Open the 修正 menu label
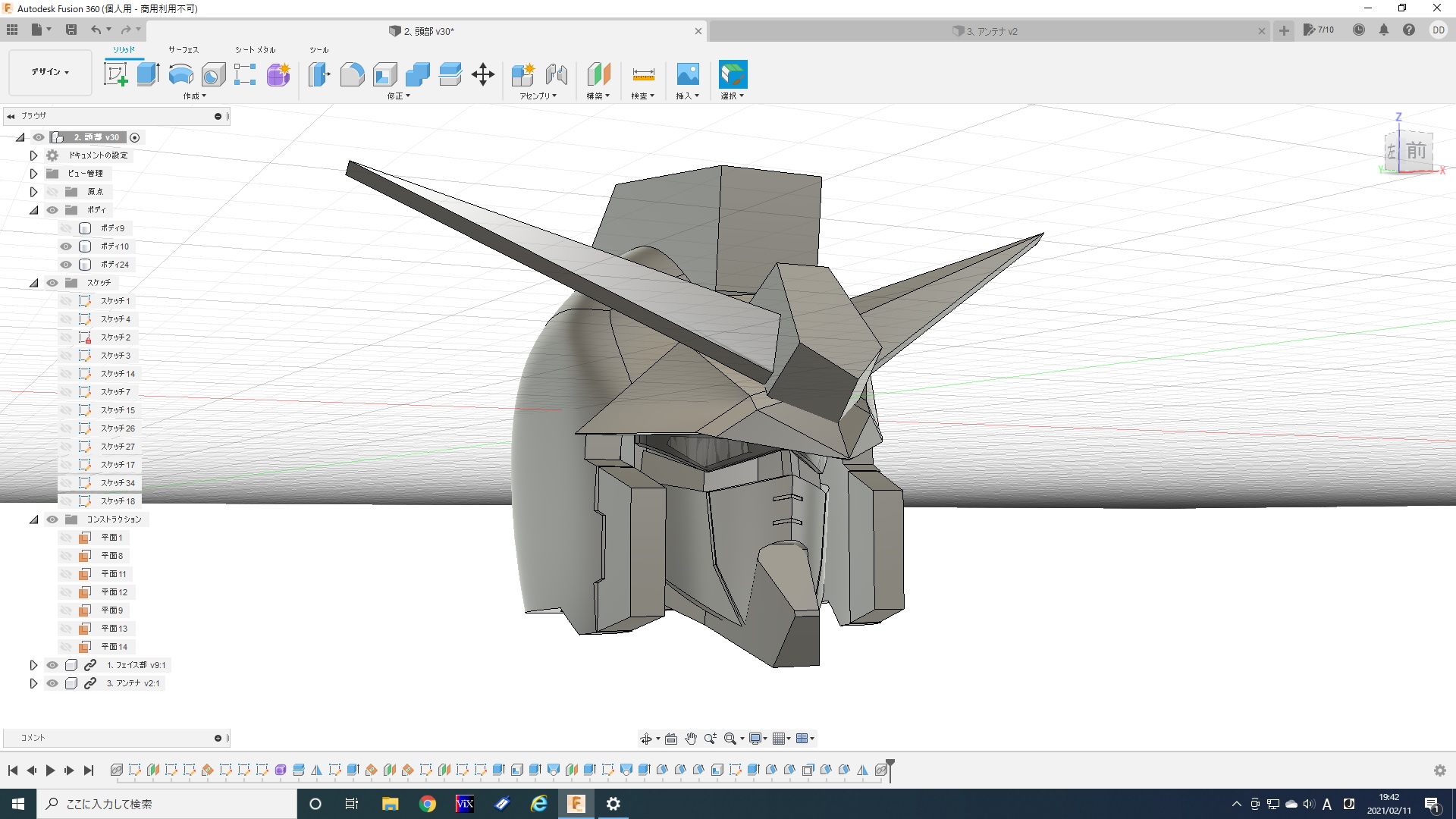 [x=398, y=96]
